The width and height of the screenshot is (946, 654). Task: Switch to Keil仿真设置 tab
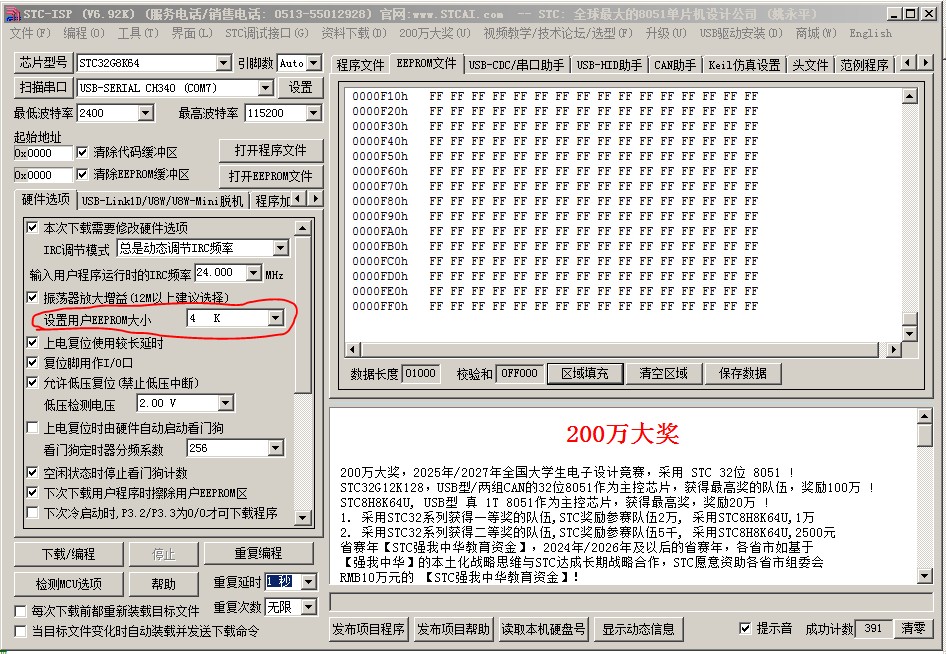(x=744, y=65)
